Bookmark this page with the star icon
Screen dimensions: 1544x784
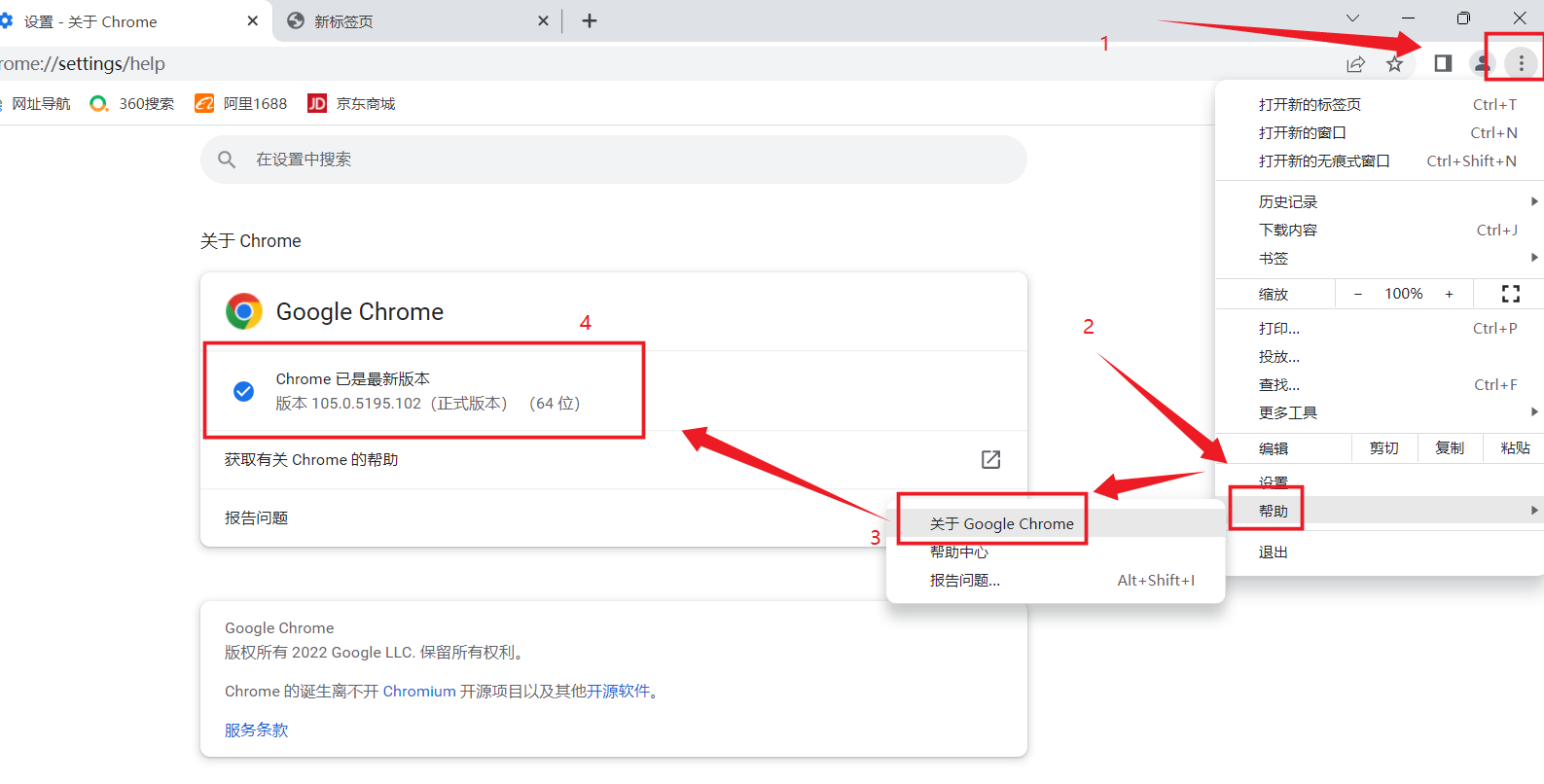pos(1395,63)
